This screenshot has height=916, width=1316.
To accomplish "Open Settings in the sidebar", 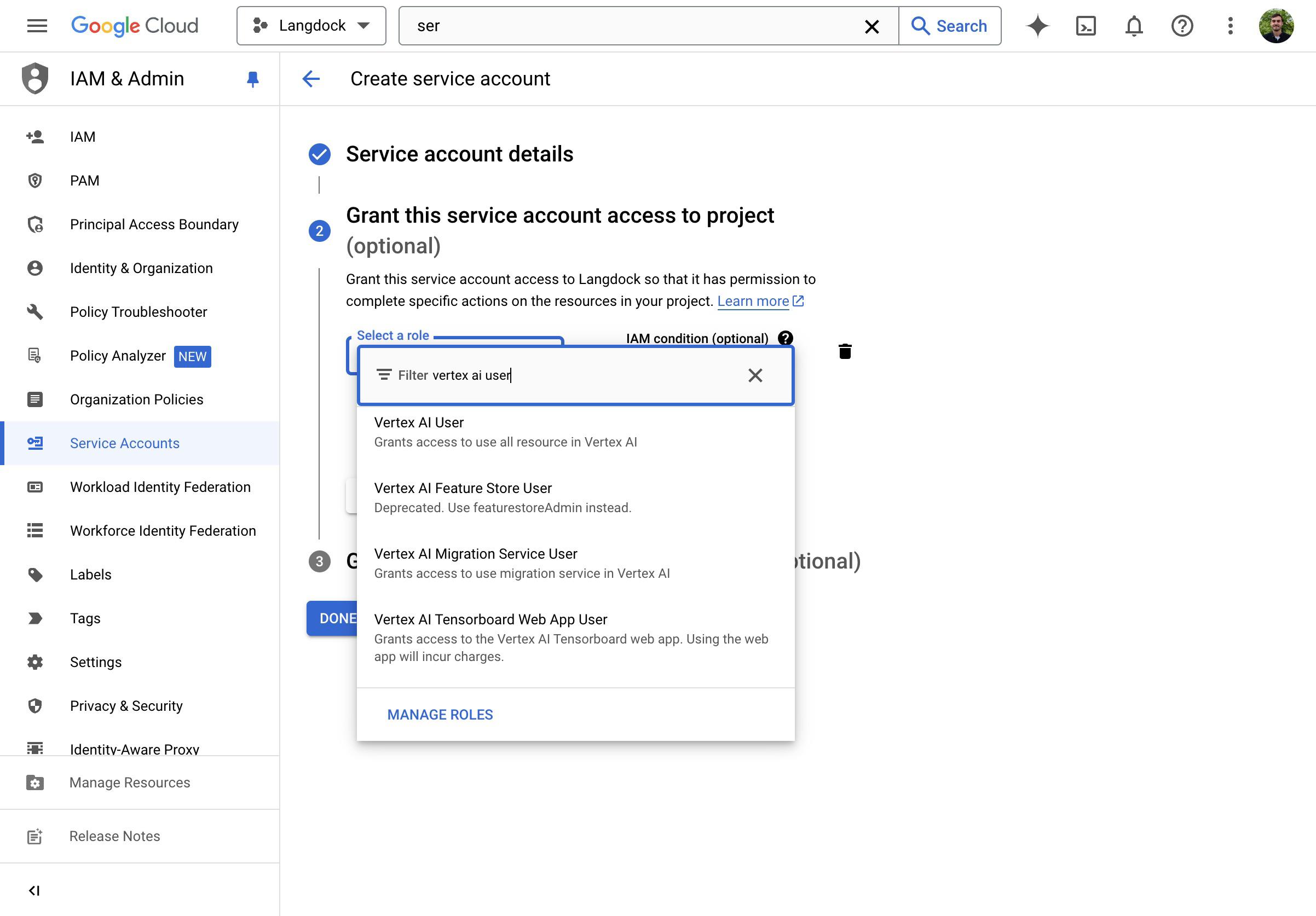I will pyautogui.click(x=140, y=662).
